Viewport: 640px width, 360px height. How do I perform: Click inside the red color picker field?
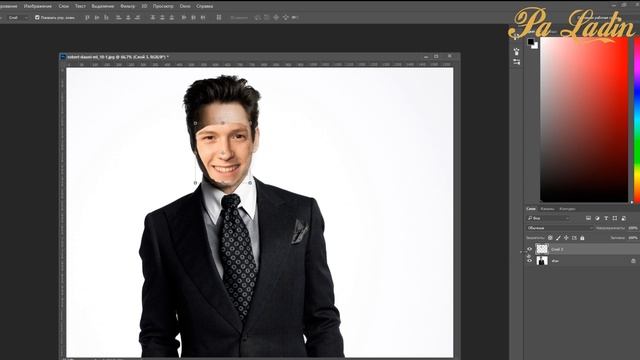click(x=584, y=119)
